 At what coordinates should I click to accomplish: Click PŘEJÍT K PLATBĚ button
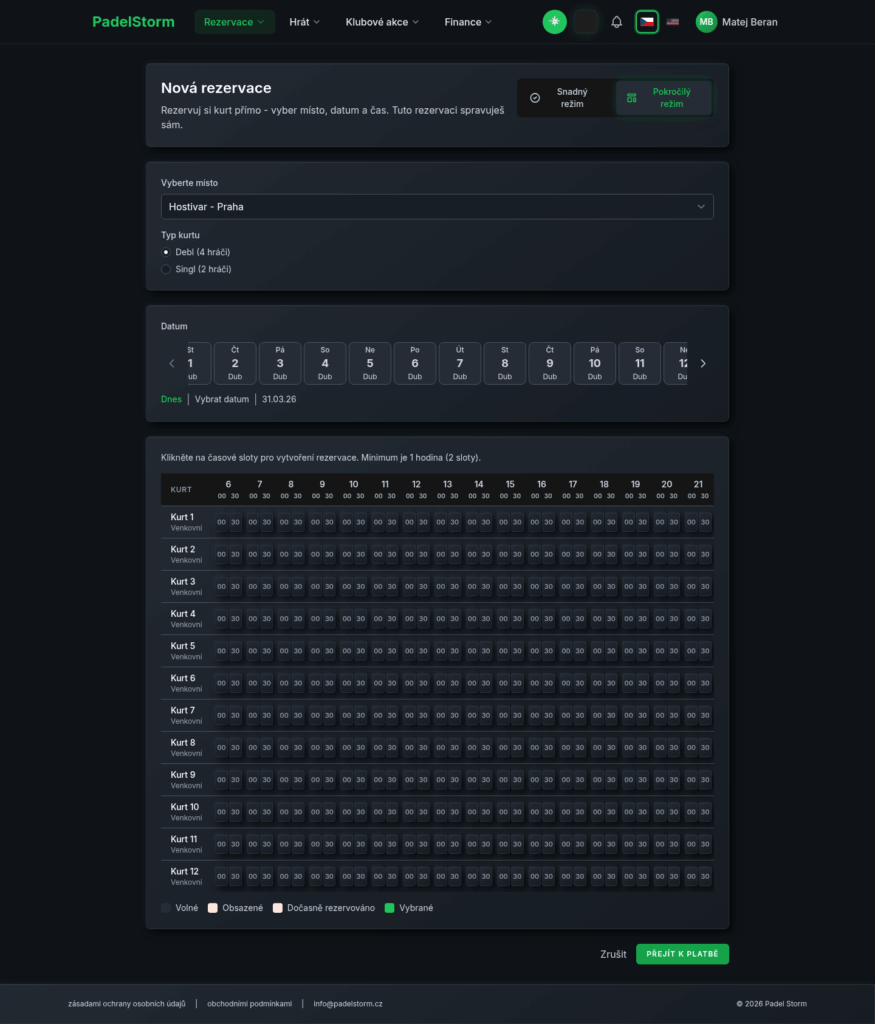(x=682, y=954)
